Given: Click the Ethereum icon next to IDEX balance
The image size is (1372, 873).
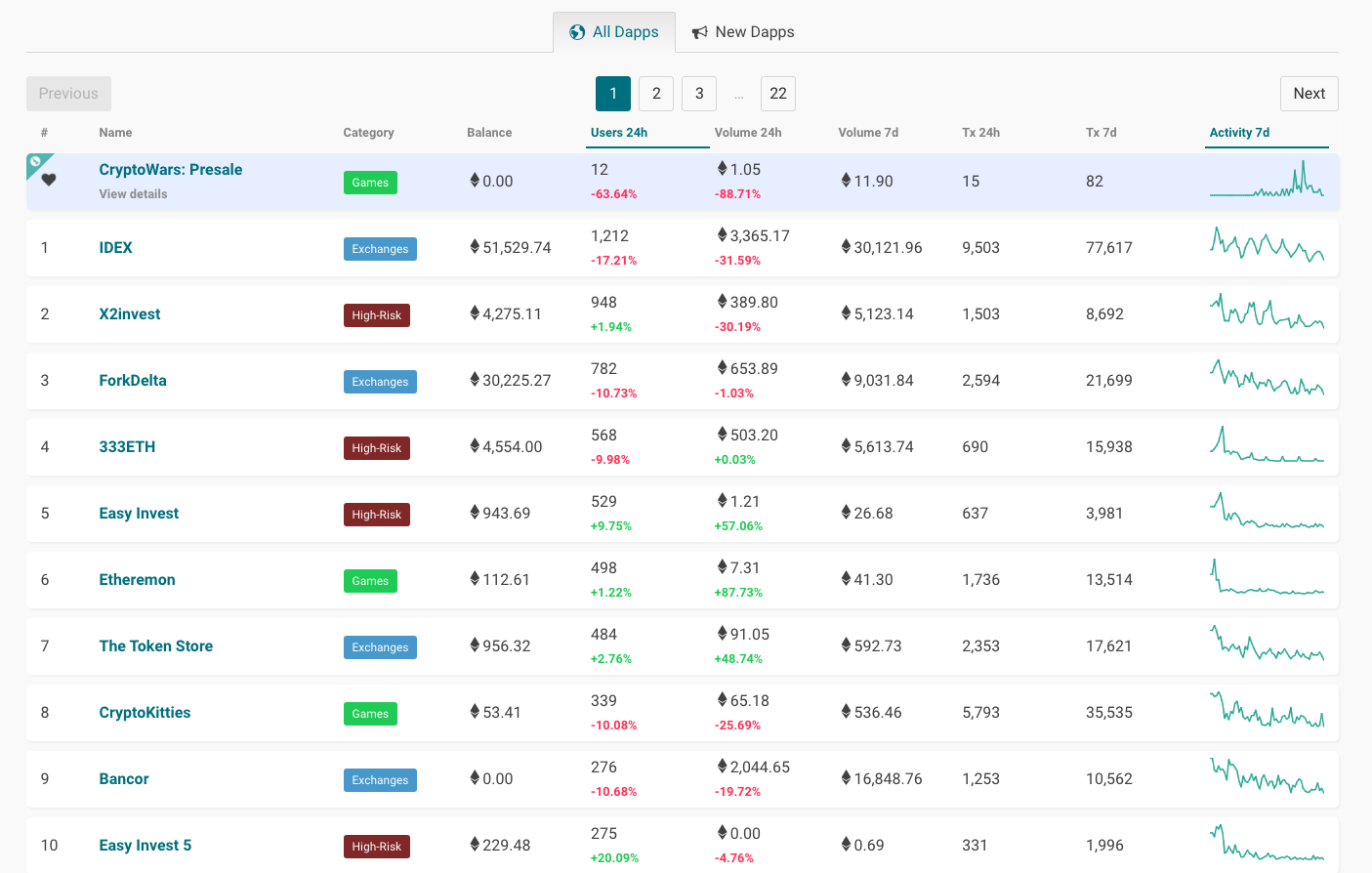Looking at the screenshot, I should pos(475,246).
